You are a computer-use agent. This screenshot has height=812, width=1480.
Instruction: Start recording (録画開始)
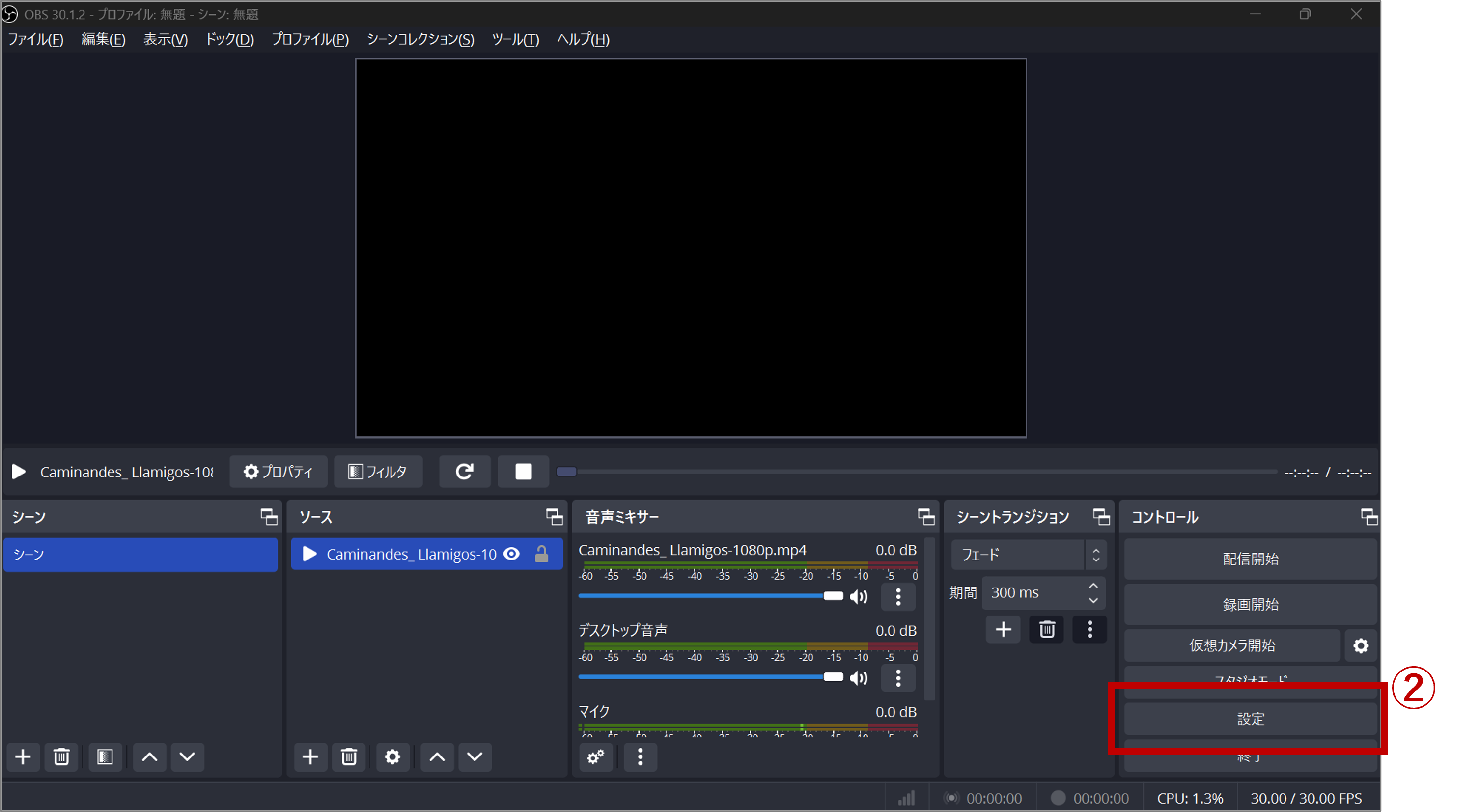(x=1250, y=605)
